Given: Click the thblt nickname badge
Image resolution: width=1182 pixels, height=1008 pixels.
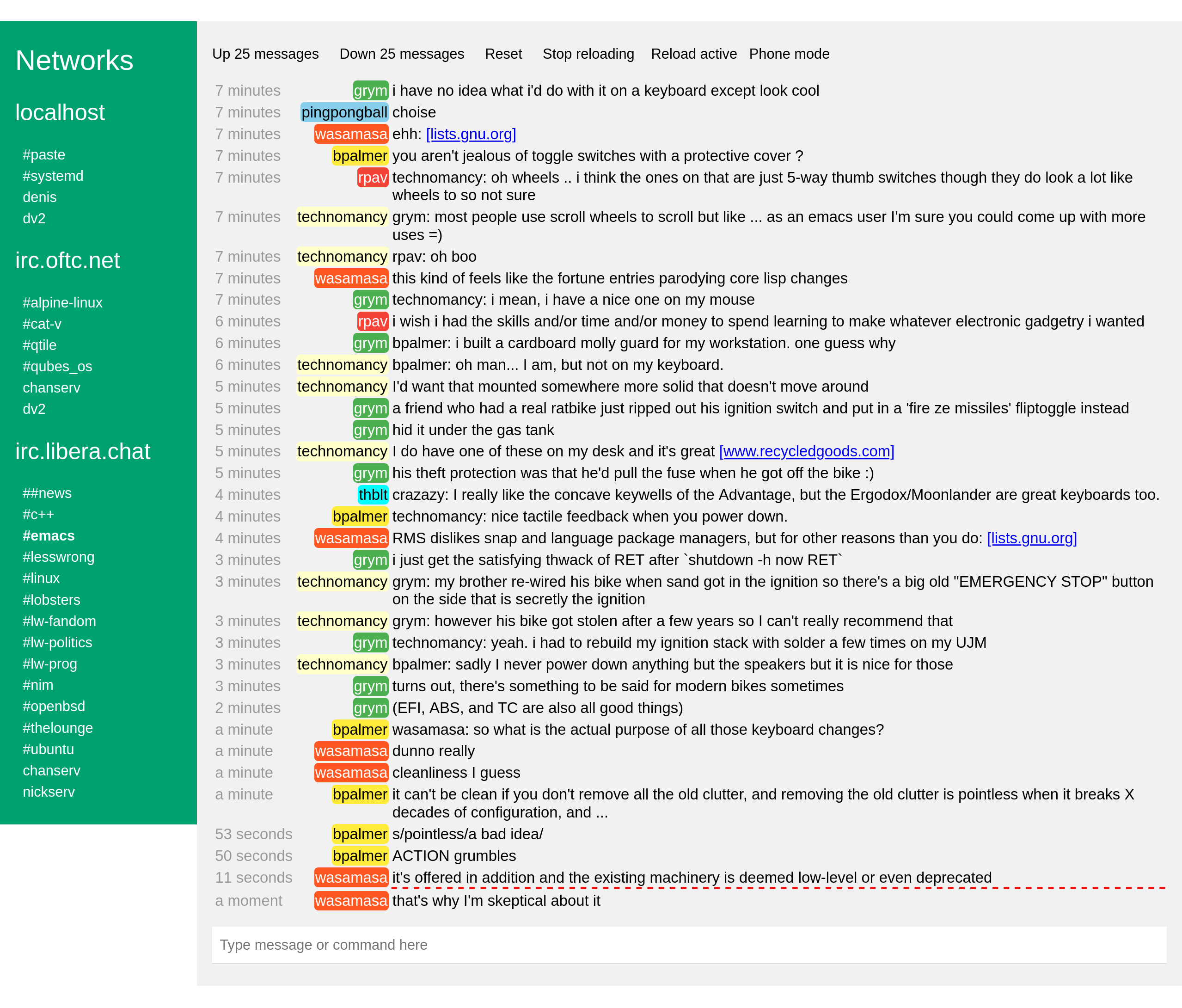Looking at the screenshot, I should [x=373, y=495].
